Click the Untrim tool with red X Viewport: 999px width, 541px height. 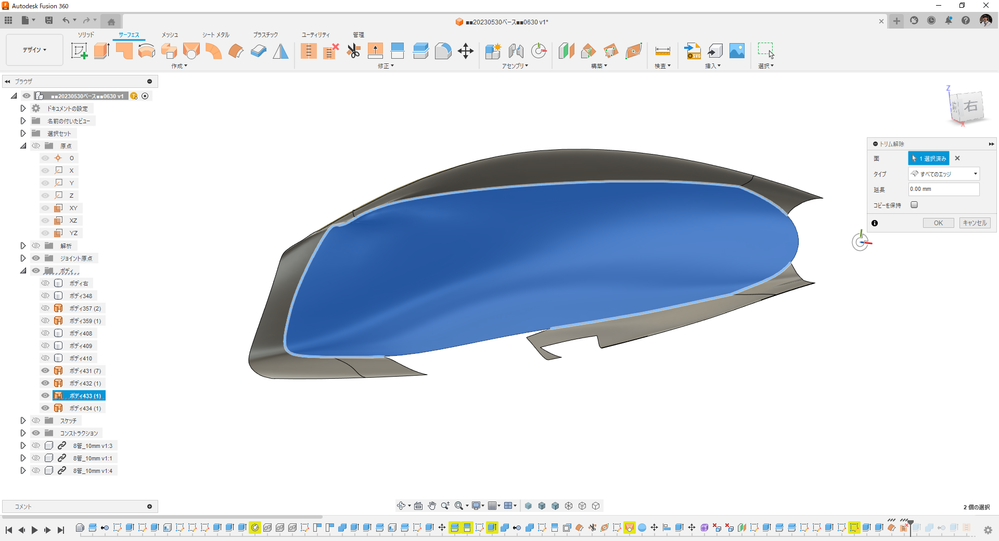[x=331, y=51]
